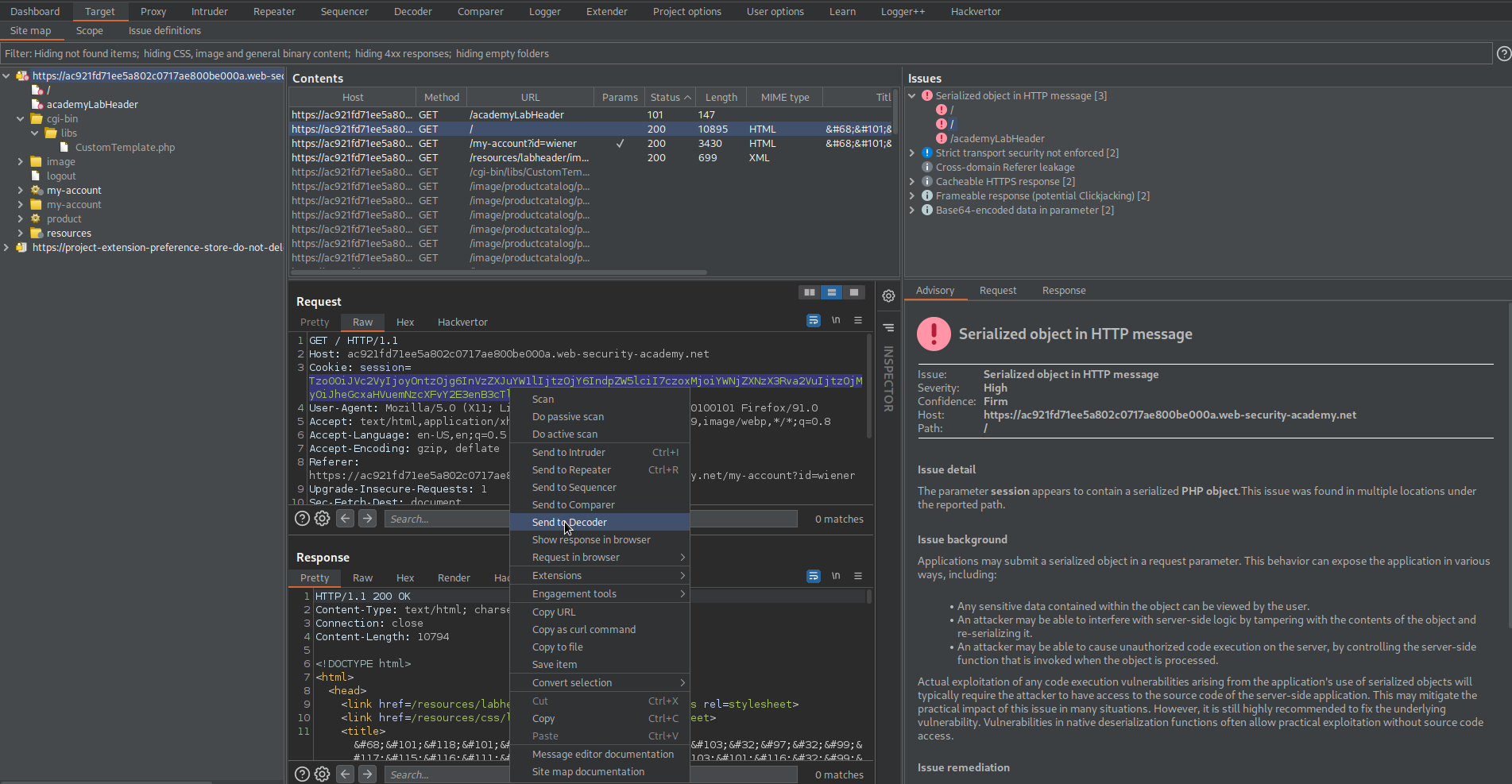
Task: Click the Response search input field
Action: (x=591, y=774)
